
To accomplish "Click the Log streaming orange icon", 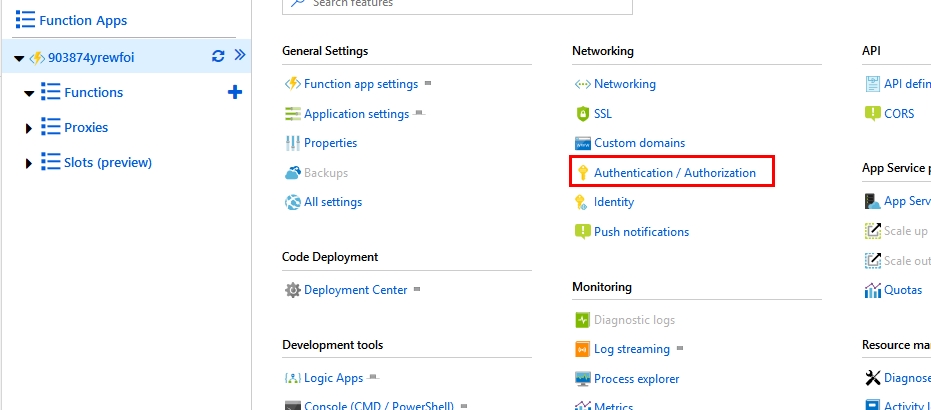I will pos(582,349).
